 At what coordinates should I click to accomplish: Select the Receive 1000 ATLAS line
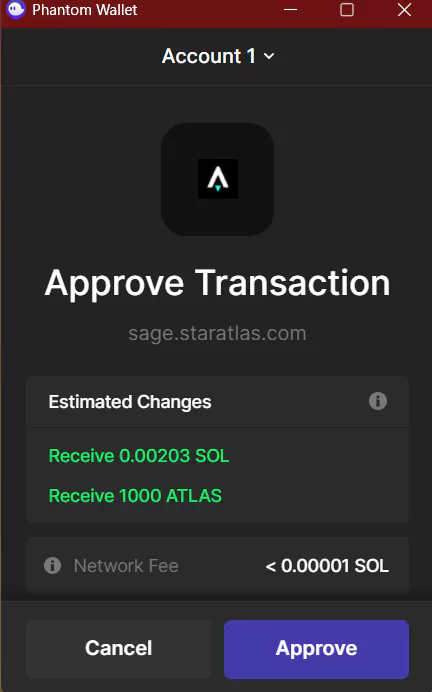coord(135,496)
